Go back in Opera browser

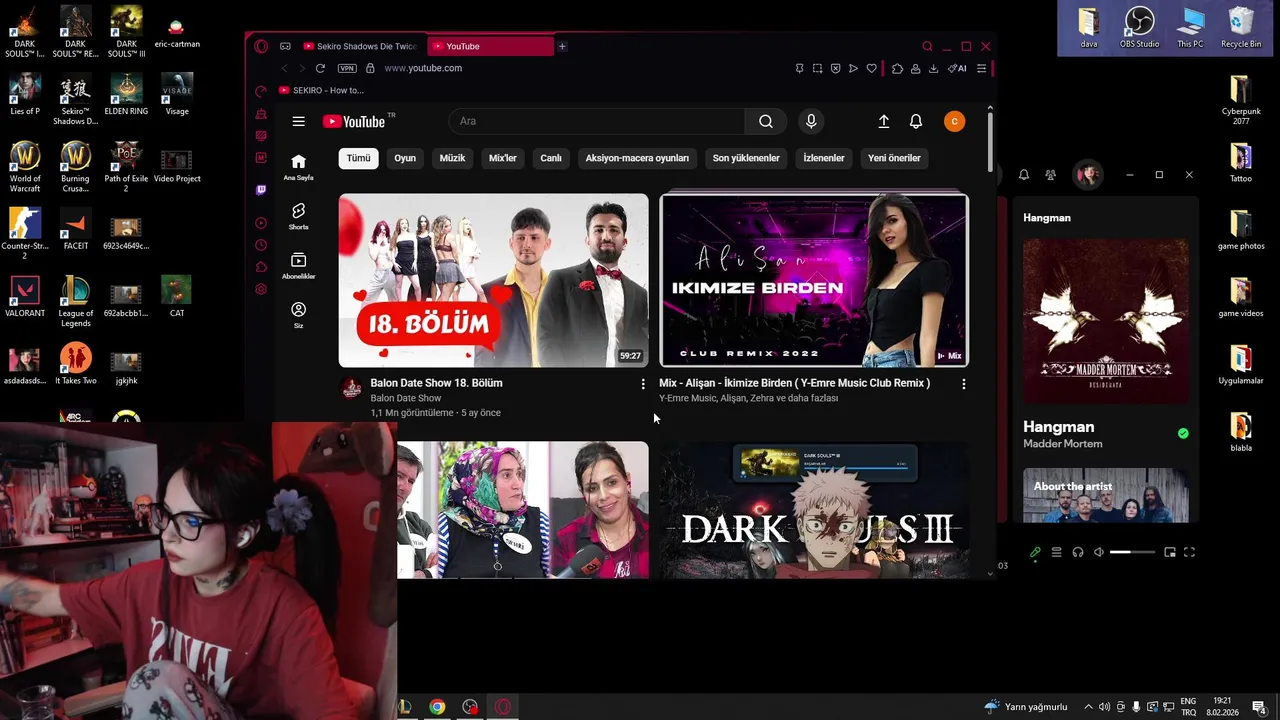pos(284,68)
